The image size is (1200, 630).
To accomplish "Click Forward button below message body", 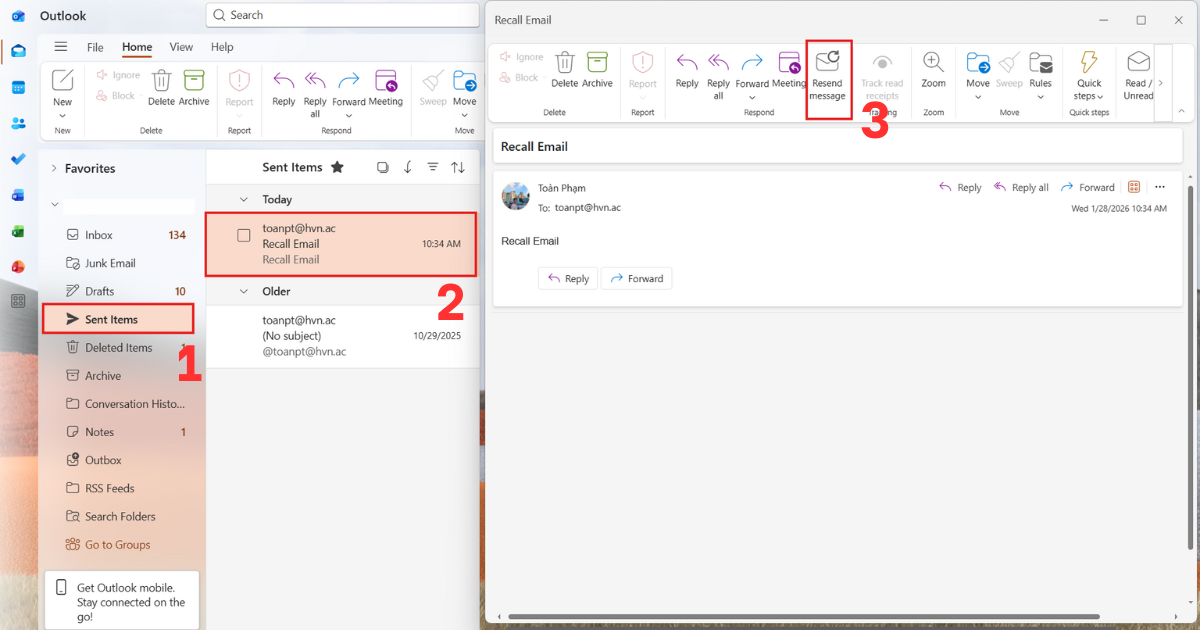I will [636, 278].
